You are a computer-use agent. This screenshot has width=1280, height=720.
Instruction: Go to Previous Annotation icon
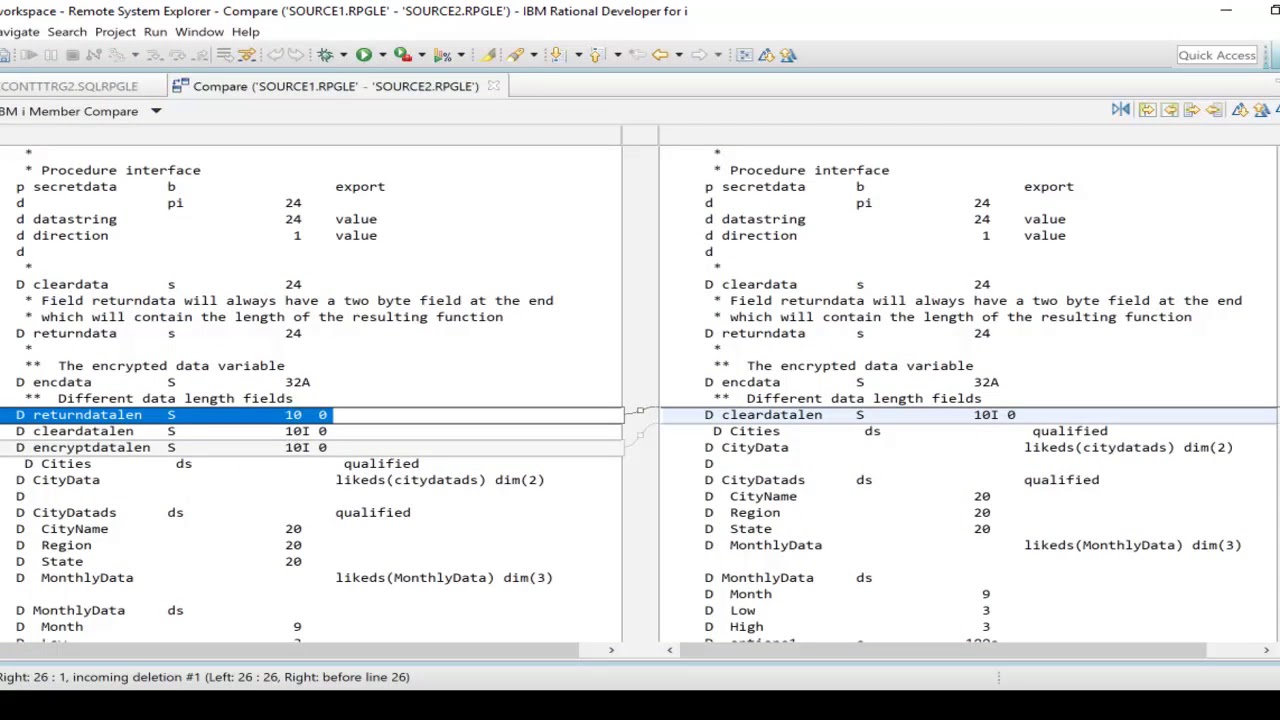597,55
